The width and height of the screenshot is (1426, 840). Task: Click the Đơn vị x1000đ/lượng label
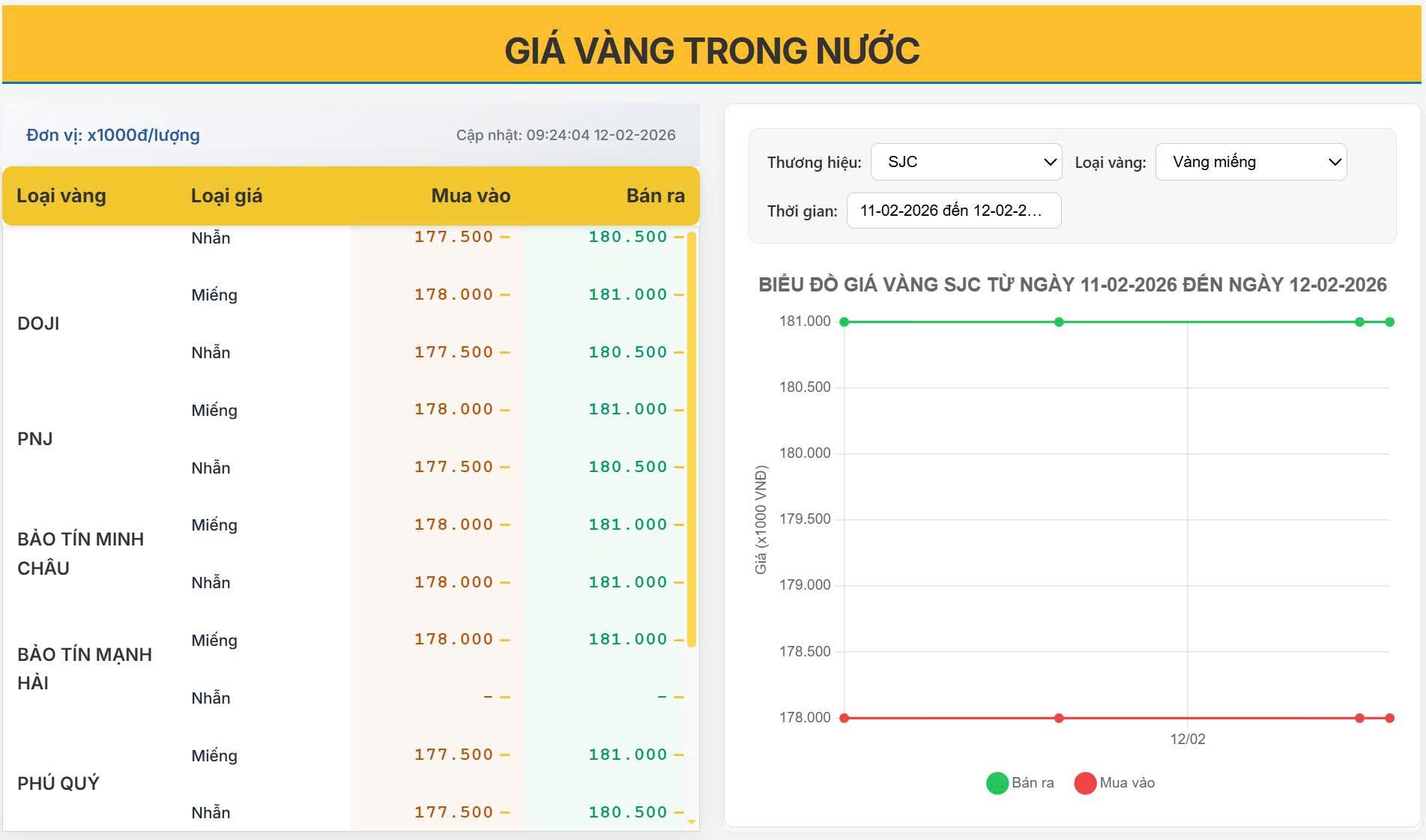coord(113,136)
